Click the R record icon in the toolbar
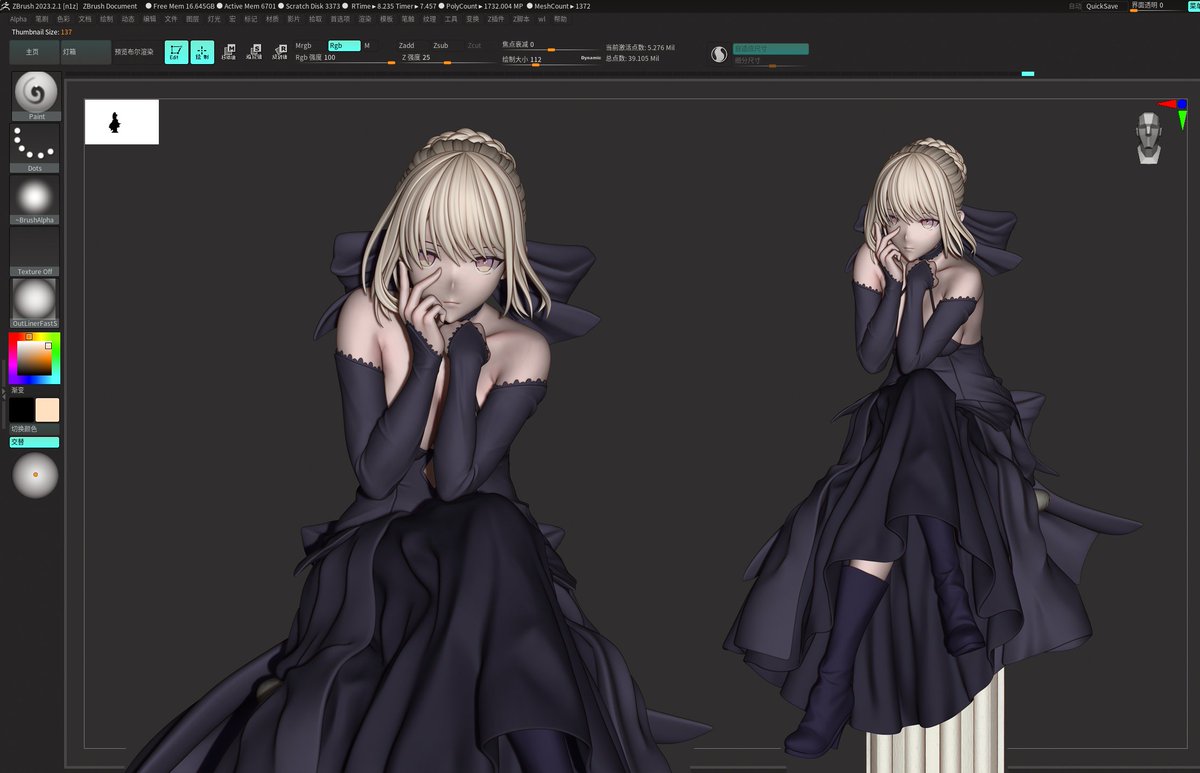 [x=281, y=49]
